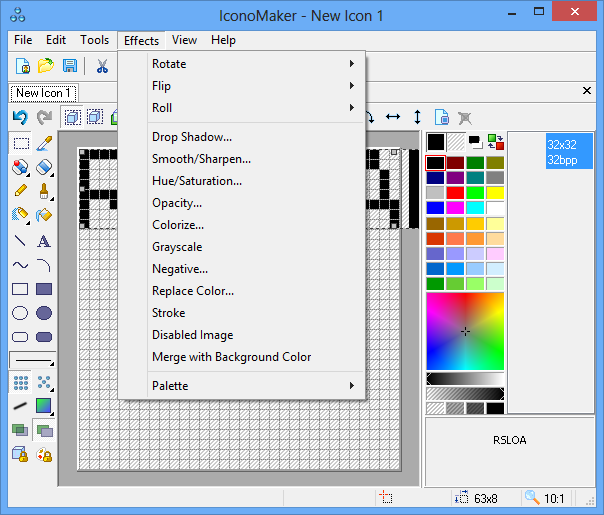Open the Edit menu
This screenshot has height=515, width=604.
[56, 40]
